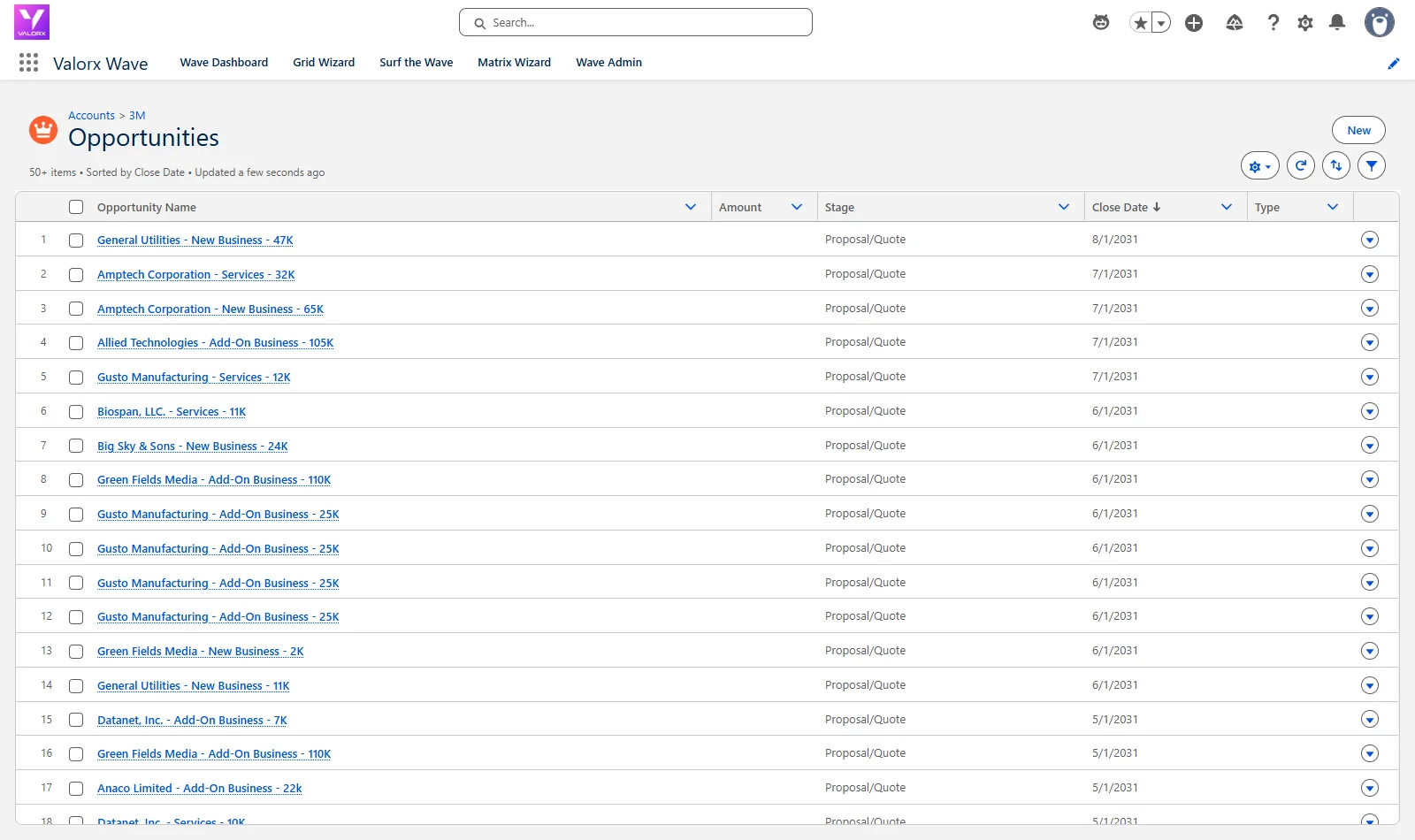This screenshot has height=840, width=1415.
Task: Refresh the Opportunities list
Action: coord(1301,165)
